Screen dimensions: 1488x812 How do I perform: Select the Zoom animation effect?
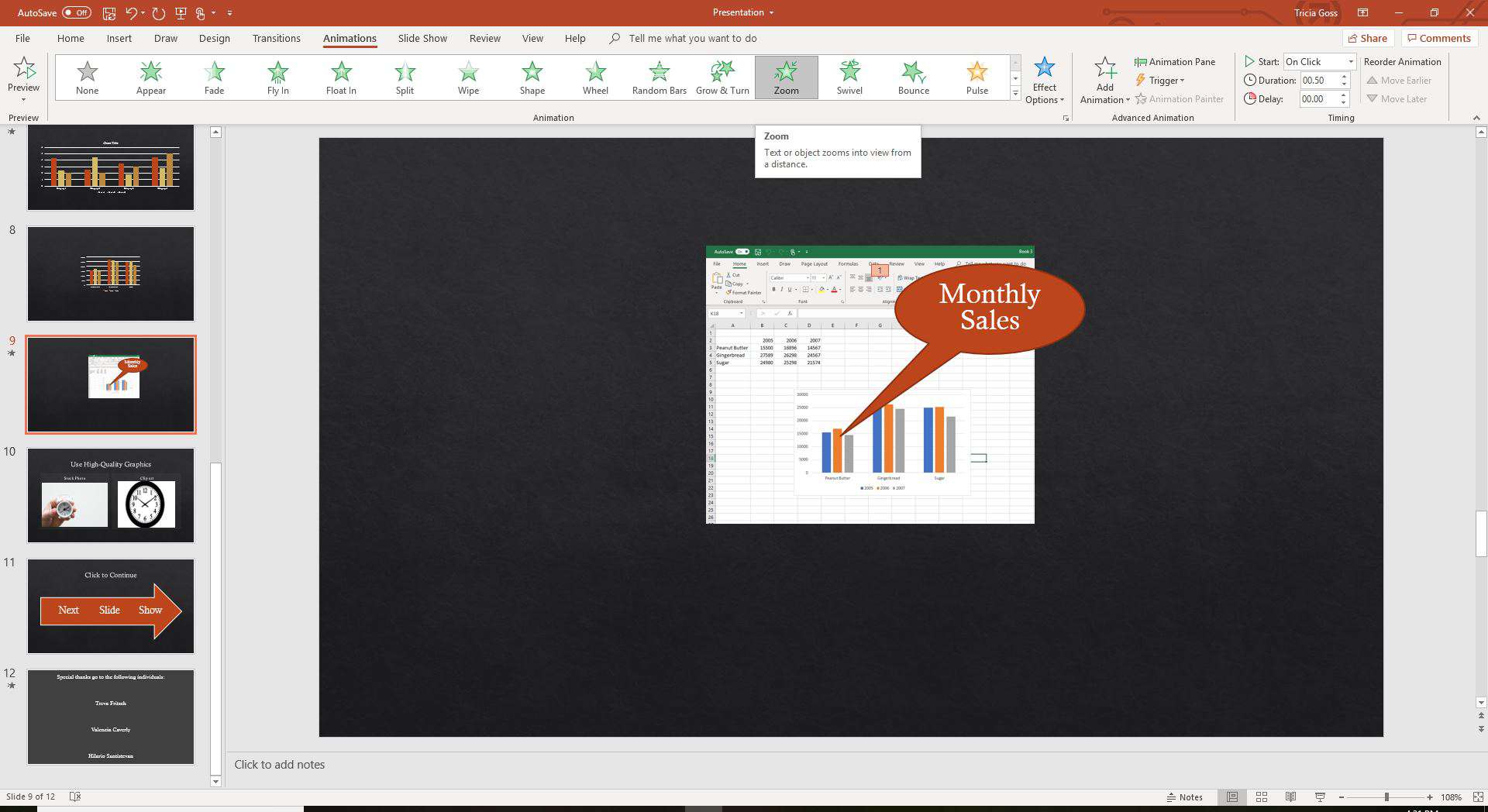(x=786, y=77)
